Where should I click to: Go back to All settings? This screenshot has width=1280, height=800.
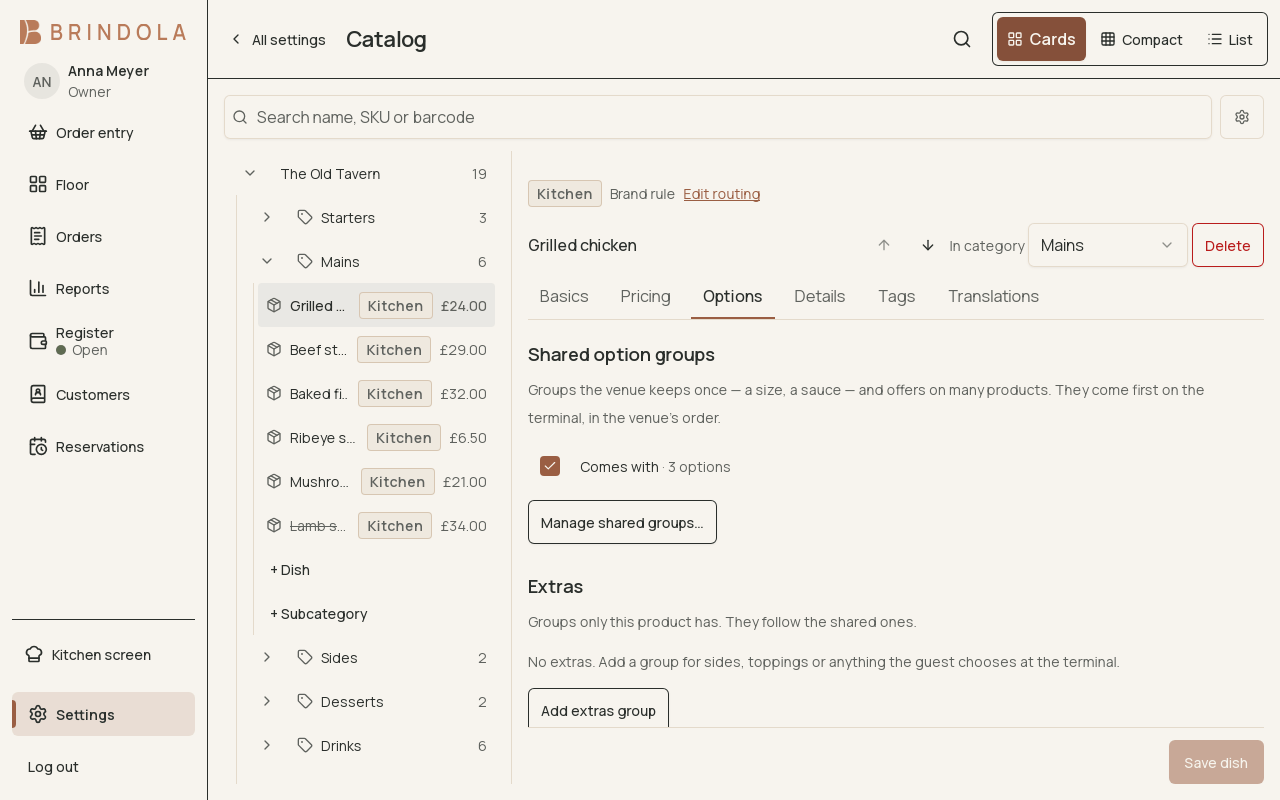tap(278, 39)
